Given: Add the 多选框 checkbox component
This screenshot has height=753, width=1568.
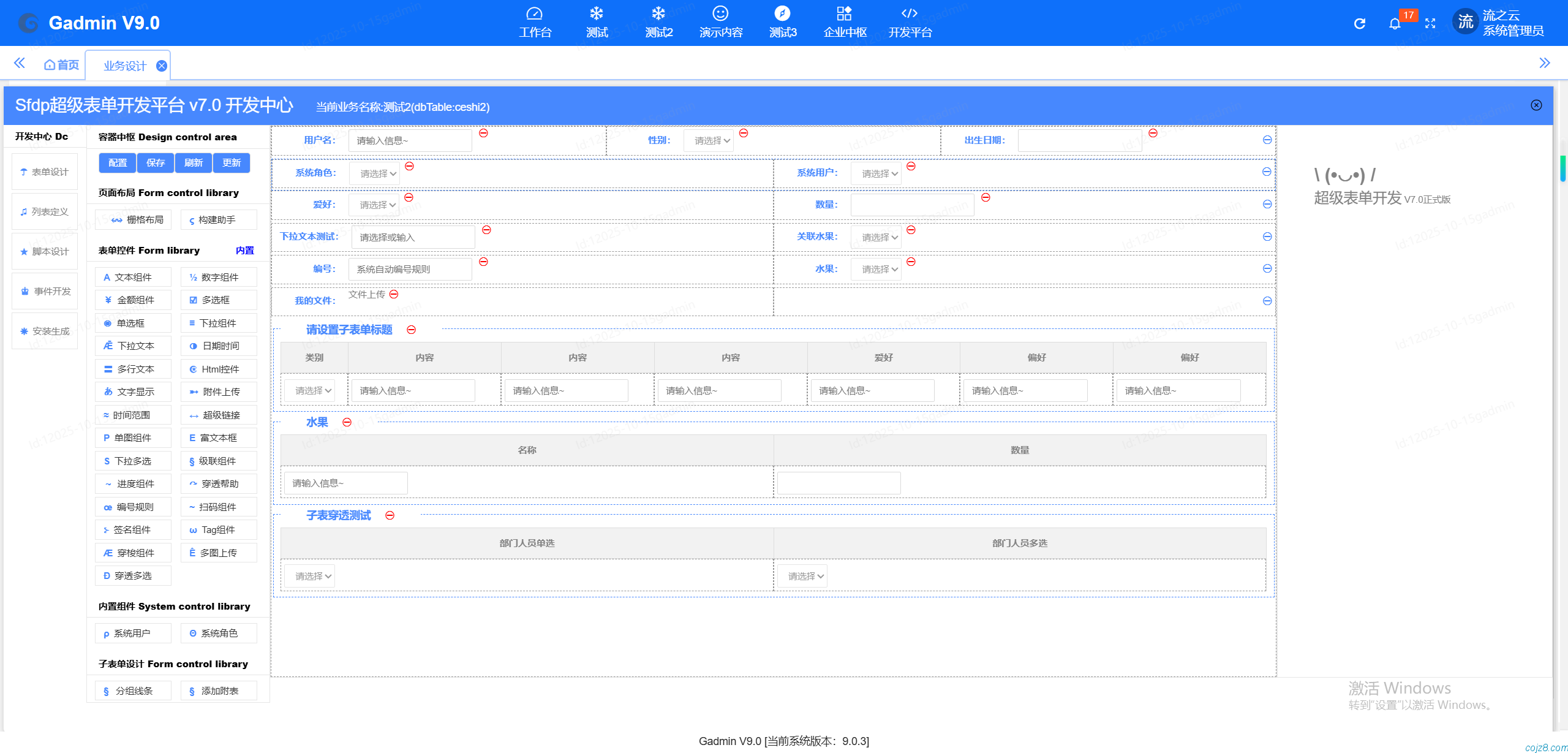Looking at the screenshot, I should coord(219,300).
